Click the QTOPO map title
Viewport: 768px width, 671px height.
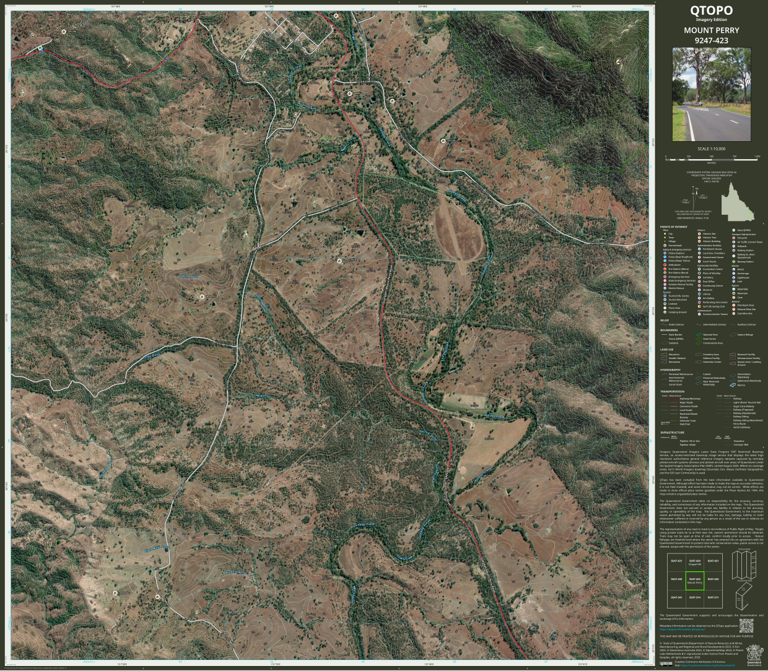pos(711,10)
